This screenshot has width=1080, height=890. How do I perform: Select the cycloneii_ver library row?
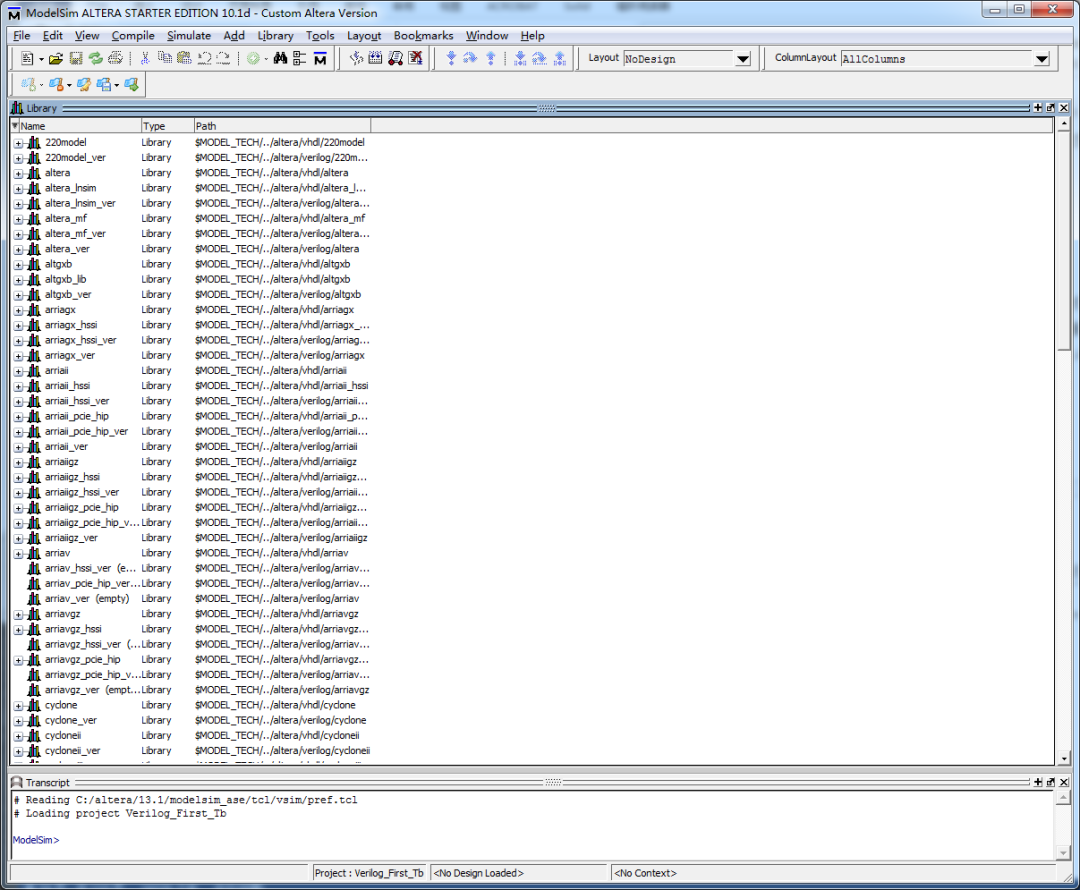(x=191, y=751)
